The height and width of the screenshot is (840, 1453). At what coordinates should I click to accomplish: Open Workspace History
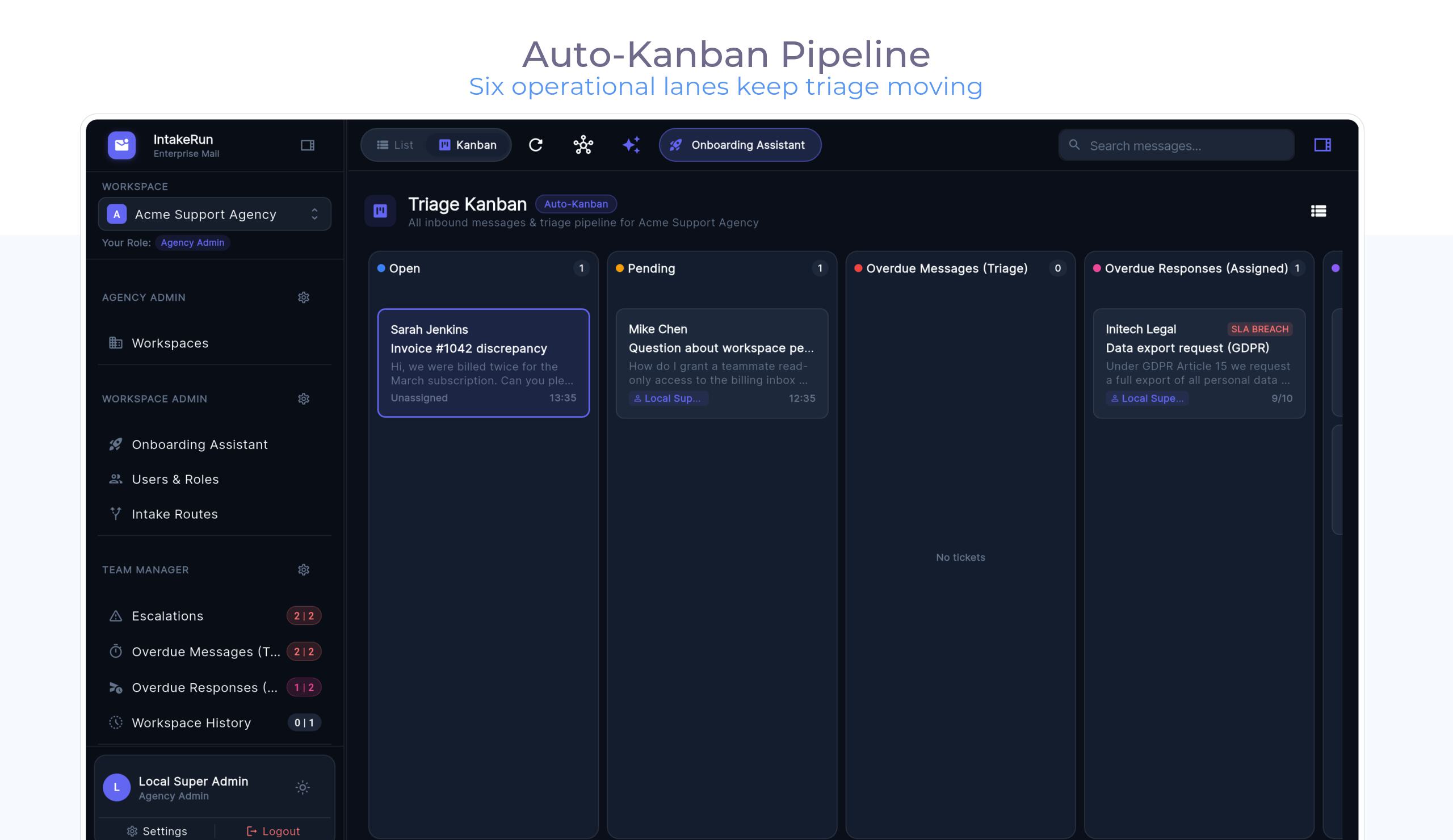(x=215, y=723)
